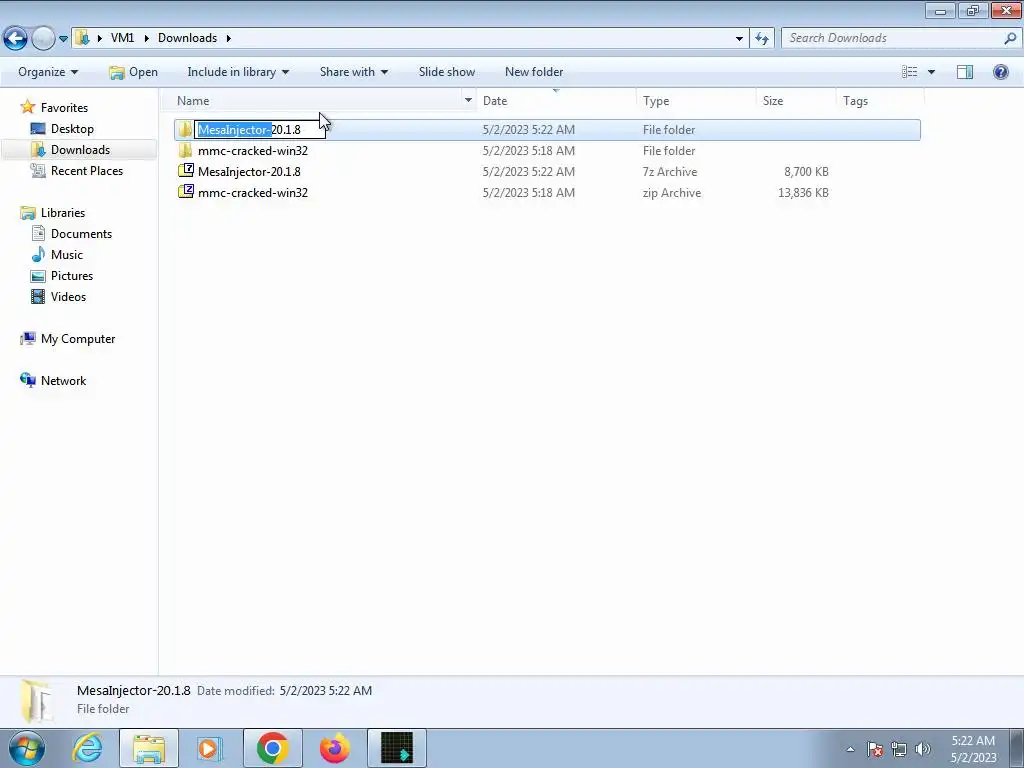Open the Documents library
Image resolution: width=1024 pixels, height=768 pixels.
81,234
